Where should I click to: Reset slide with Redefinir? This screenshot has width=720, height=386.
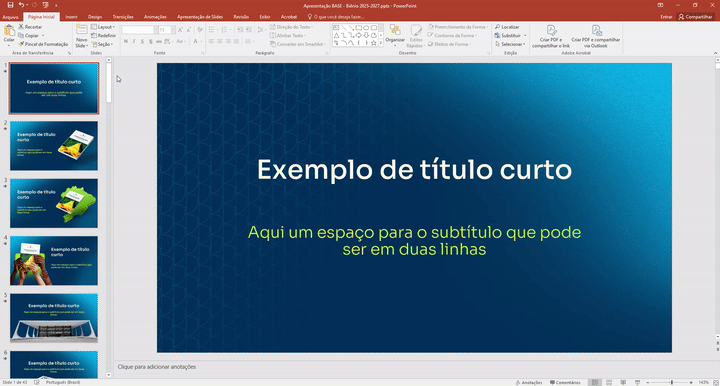click(x=103, y=35)
